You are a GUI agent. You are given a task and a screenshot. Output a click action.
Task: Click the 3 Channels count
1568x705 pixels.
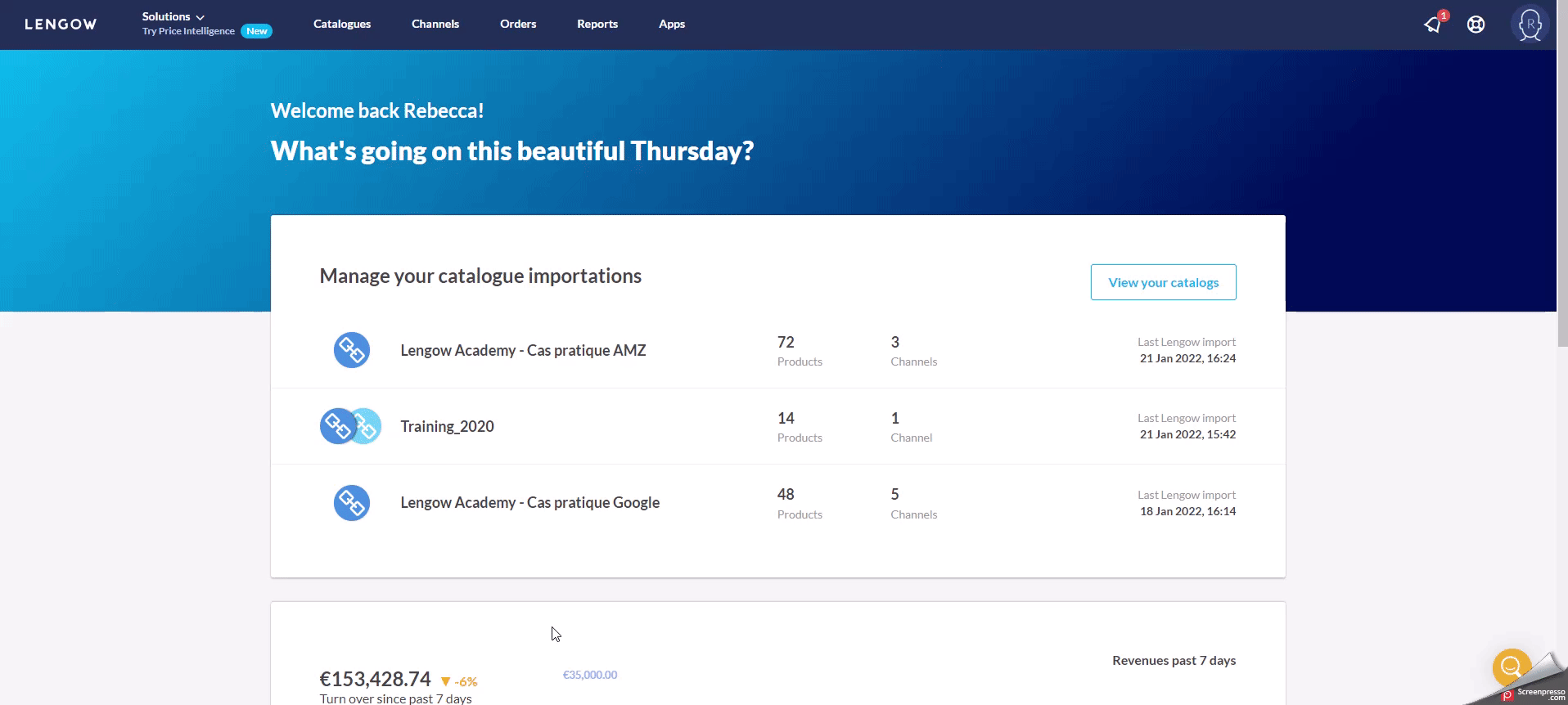pos(913,351)
